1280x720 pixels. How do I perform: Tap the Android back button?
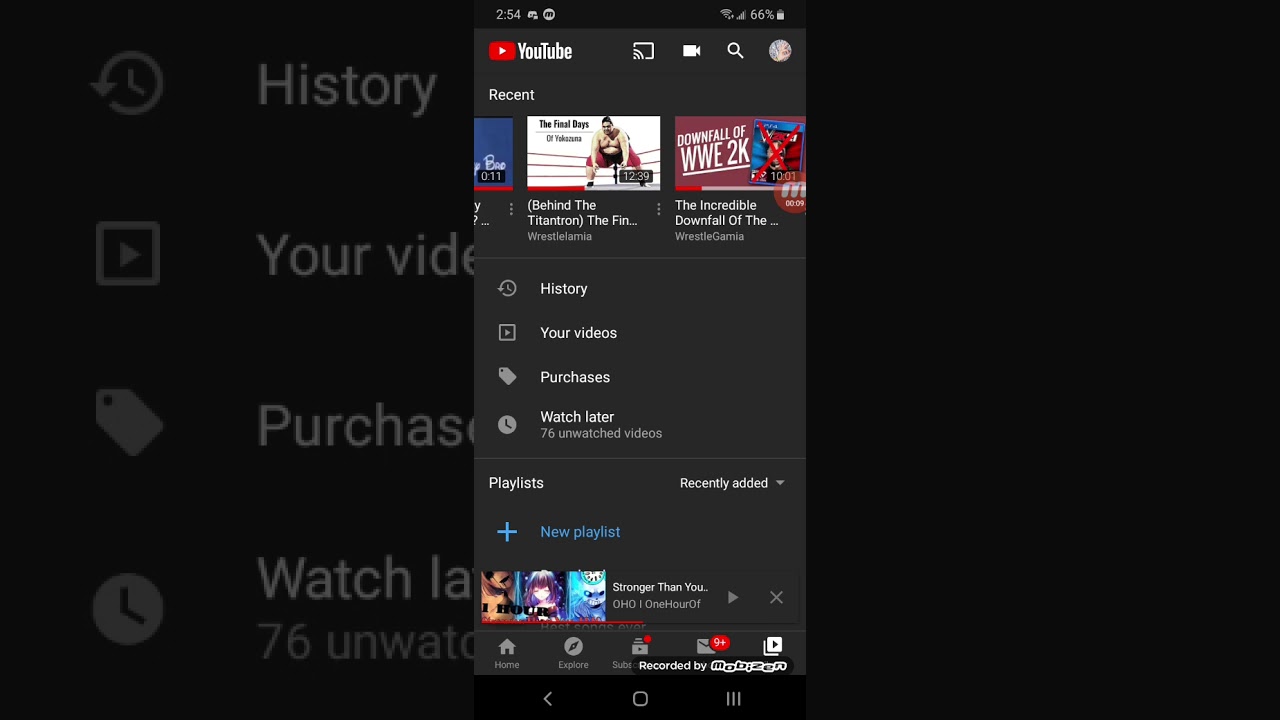pyautogui.click(x=547, y=699)
